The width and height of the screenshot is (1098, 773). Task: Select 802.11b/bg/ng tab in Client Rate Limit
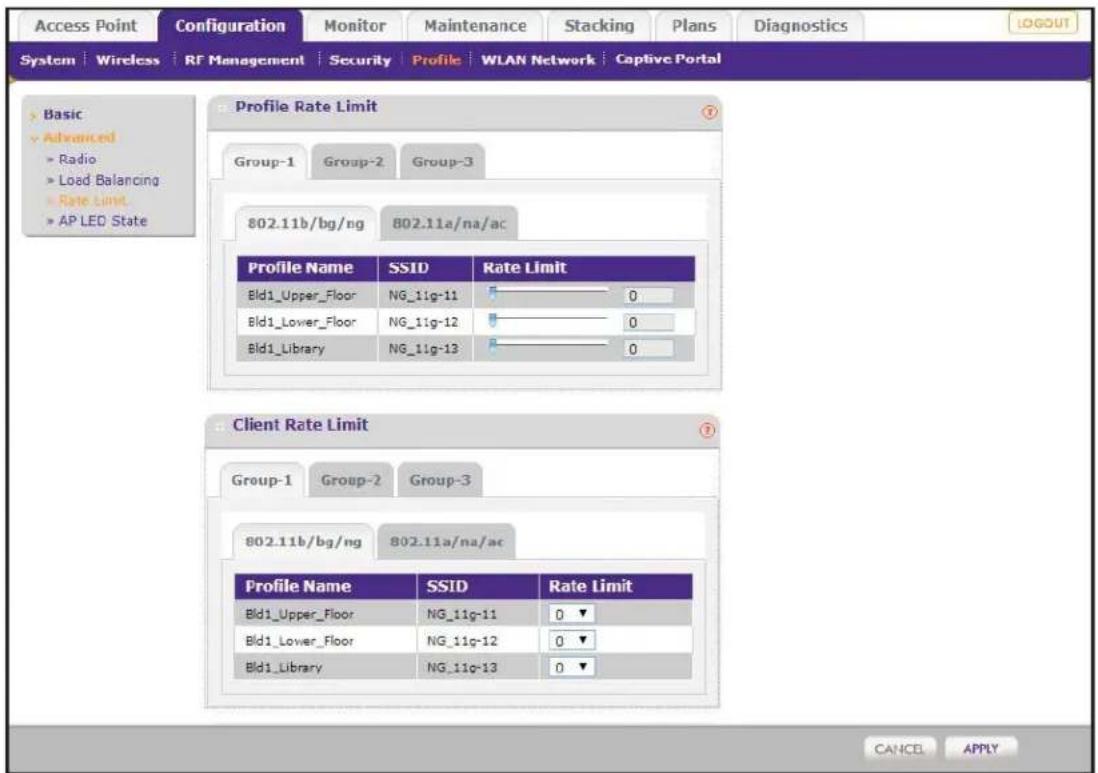tap(303, 542)
